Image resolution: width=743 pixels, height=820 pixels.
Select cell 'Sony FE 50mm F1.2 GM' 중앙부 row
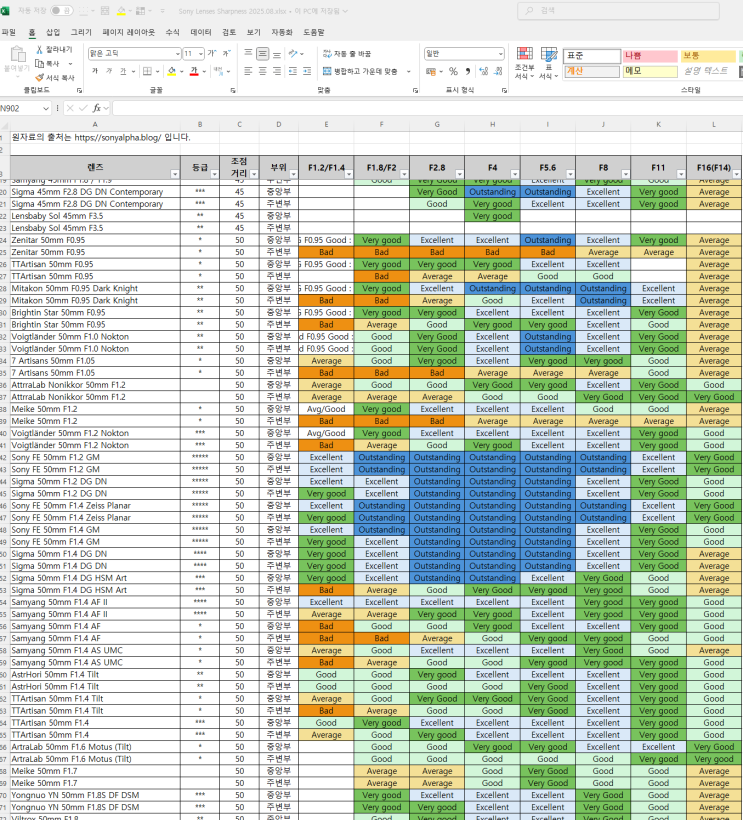click(x=95, y=457)
